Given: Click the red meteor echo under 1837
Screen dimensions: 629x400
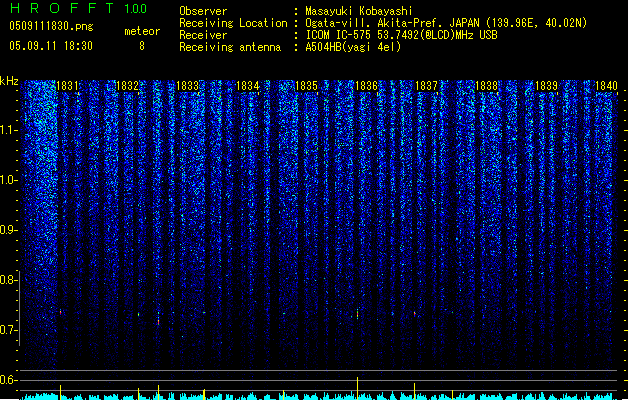Looking at the screenshot, I should click(x=415, y=313).
